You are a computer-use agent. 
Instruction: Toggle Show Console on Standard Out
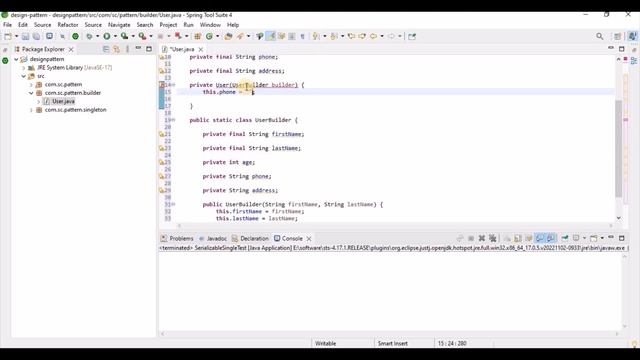pos(540,238)
